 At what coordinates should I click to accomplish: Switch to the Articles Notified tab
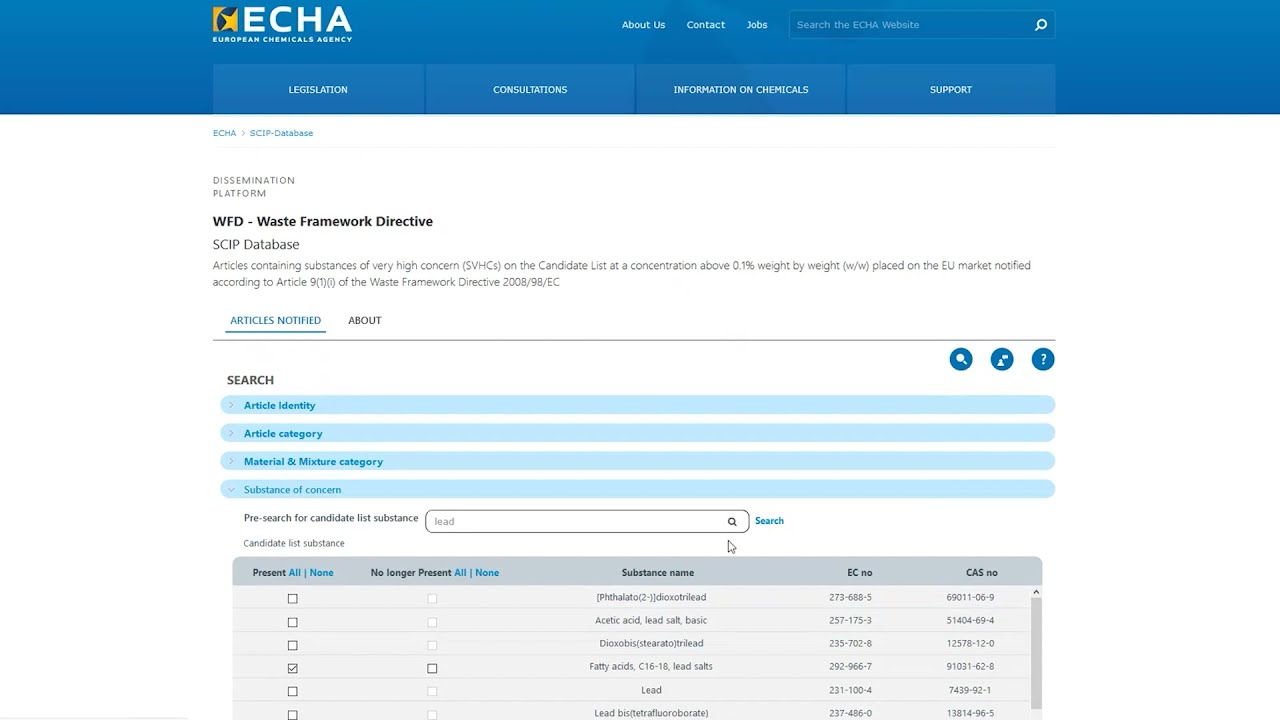coord(275,320)
